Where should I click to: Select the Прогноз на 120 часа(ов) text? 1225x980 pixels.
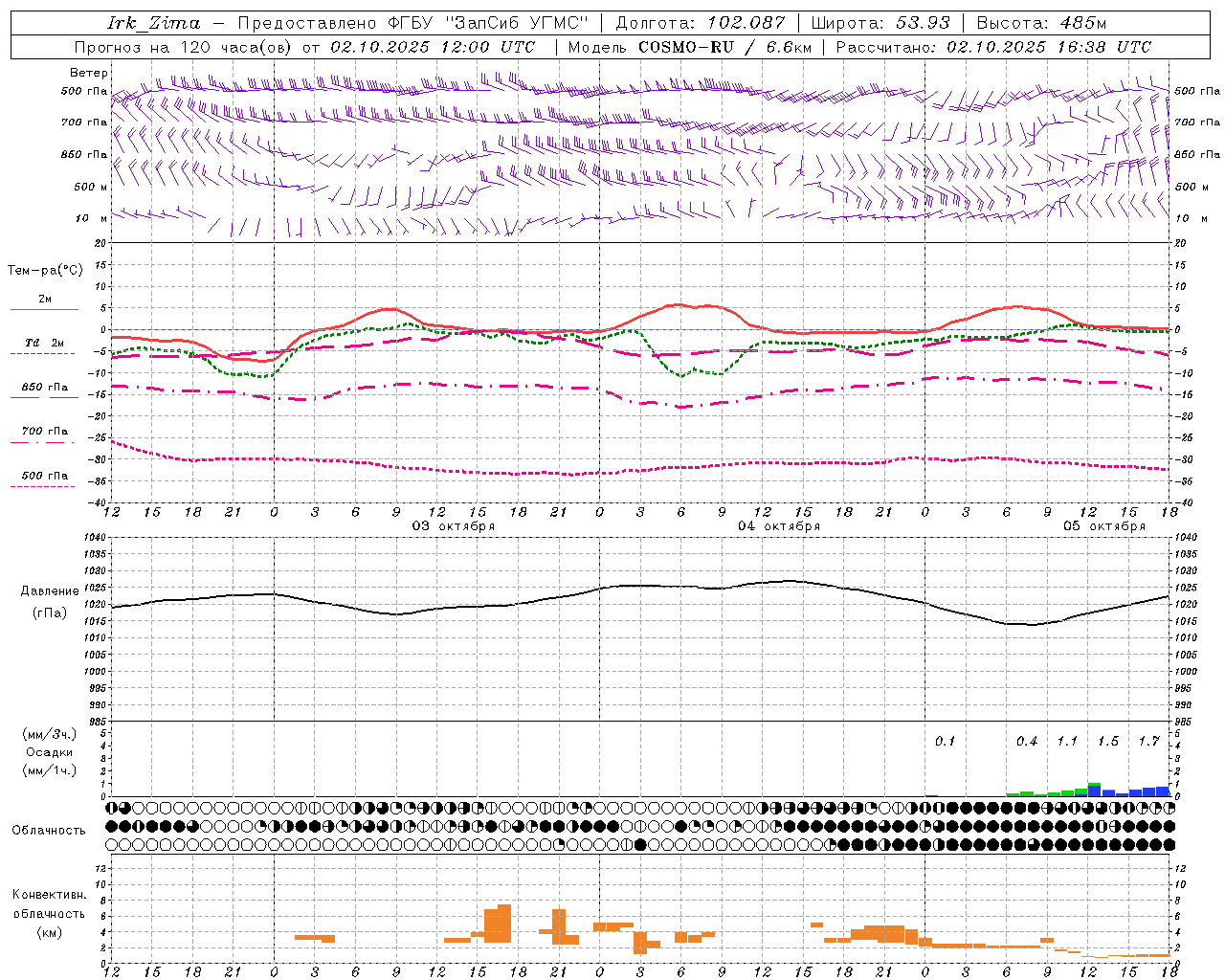click(185, 47)
